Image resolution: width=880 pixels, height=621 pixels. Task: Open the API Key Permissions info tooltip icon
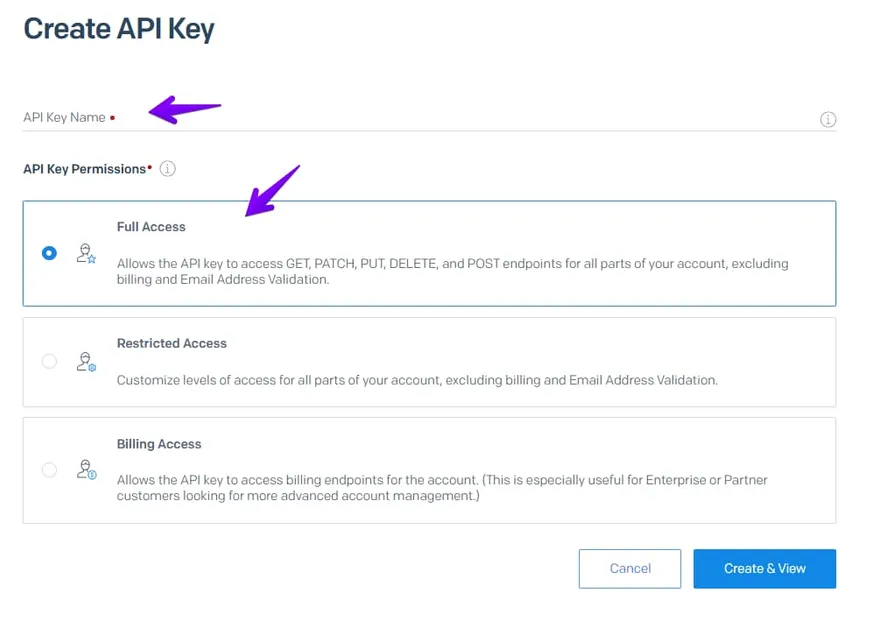(x=167, y=168)
